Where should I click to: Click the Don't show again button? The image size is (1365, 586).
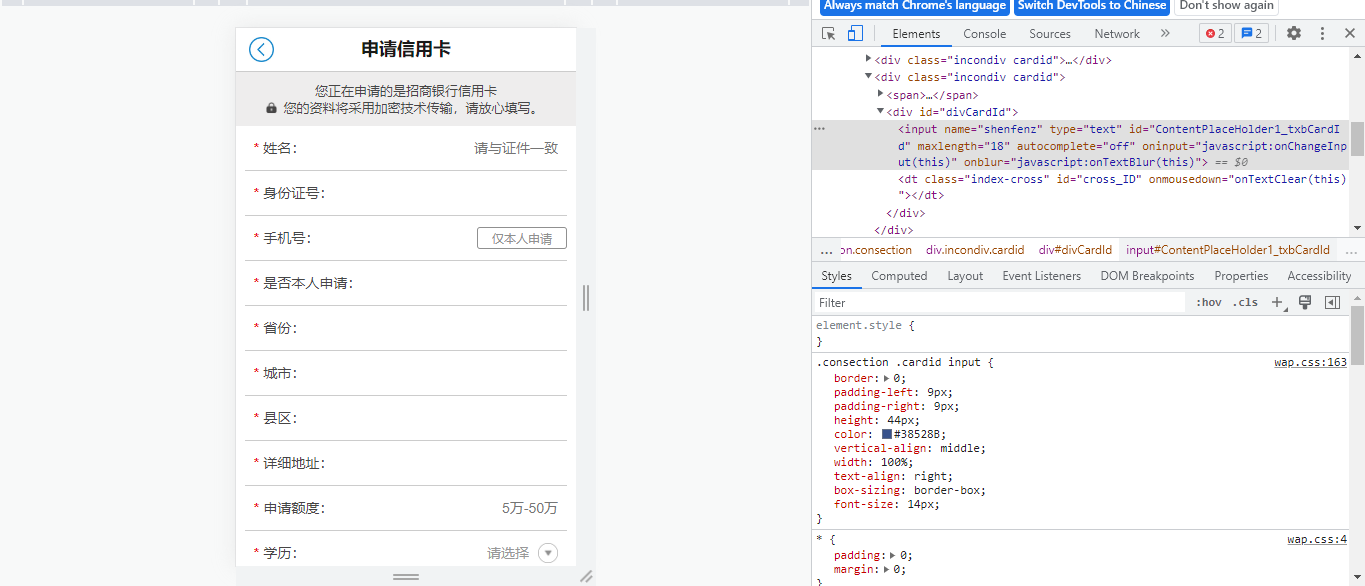pos(1226,6)
